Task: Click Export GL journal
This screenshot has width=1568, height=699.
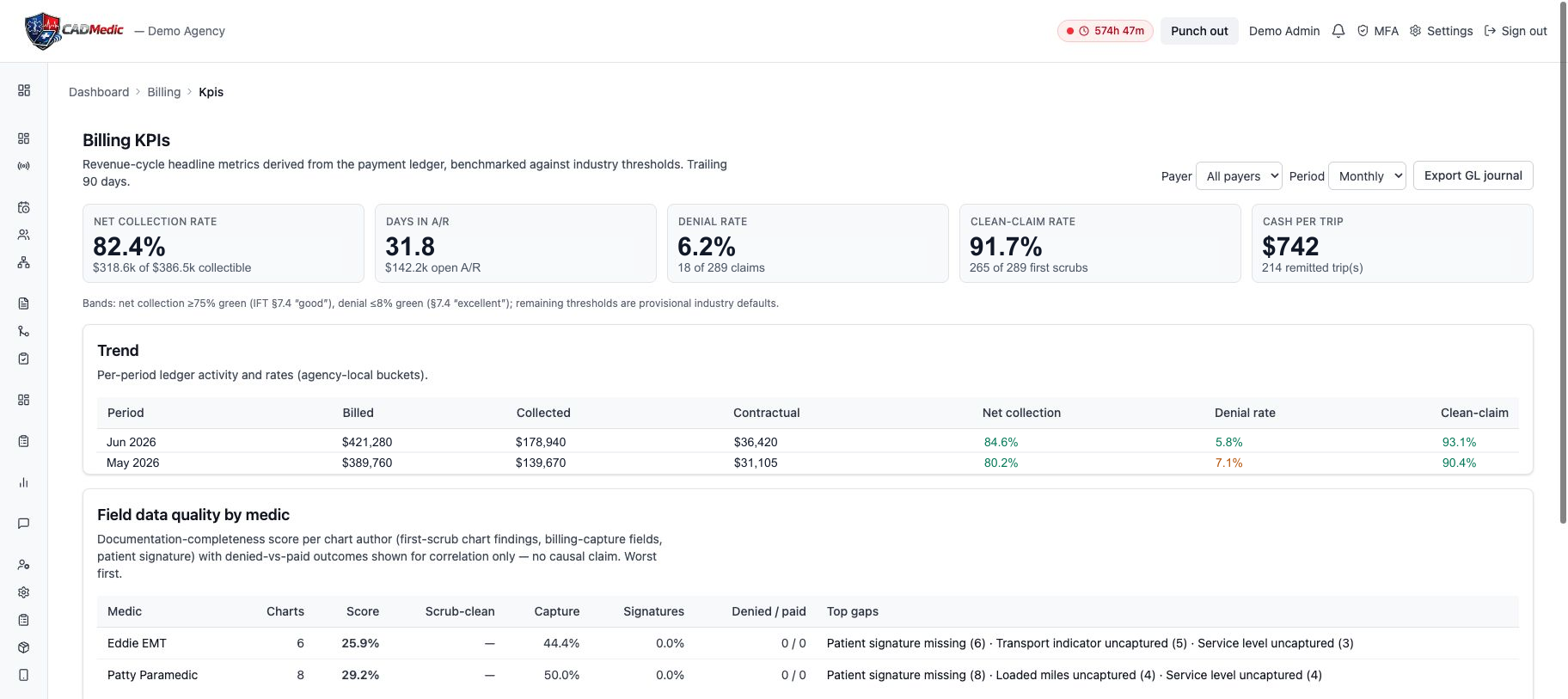Action: click(x=1473, y=175)
